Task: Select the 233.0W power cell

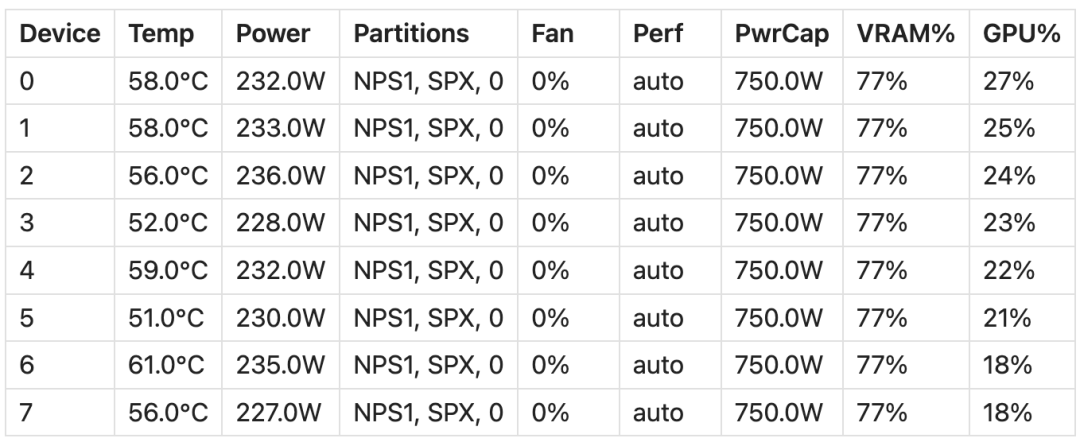Action: pos(280,128)
